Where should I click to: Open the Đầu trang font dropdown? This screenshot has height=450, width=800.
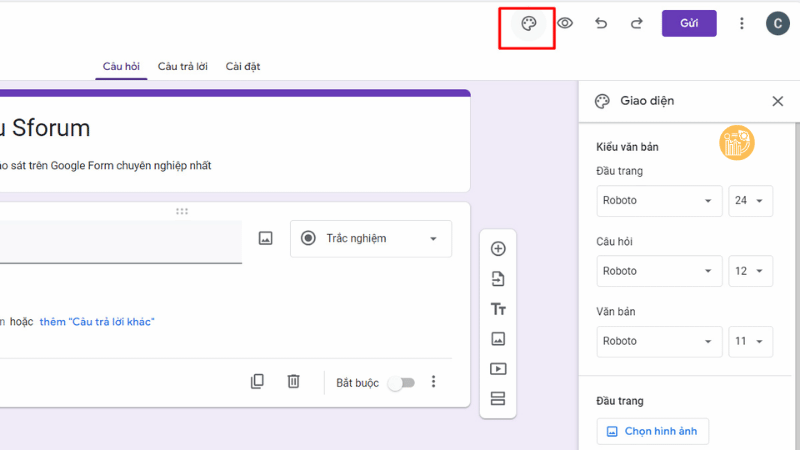659,200
